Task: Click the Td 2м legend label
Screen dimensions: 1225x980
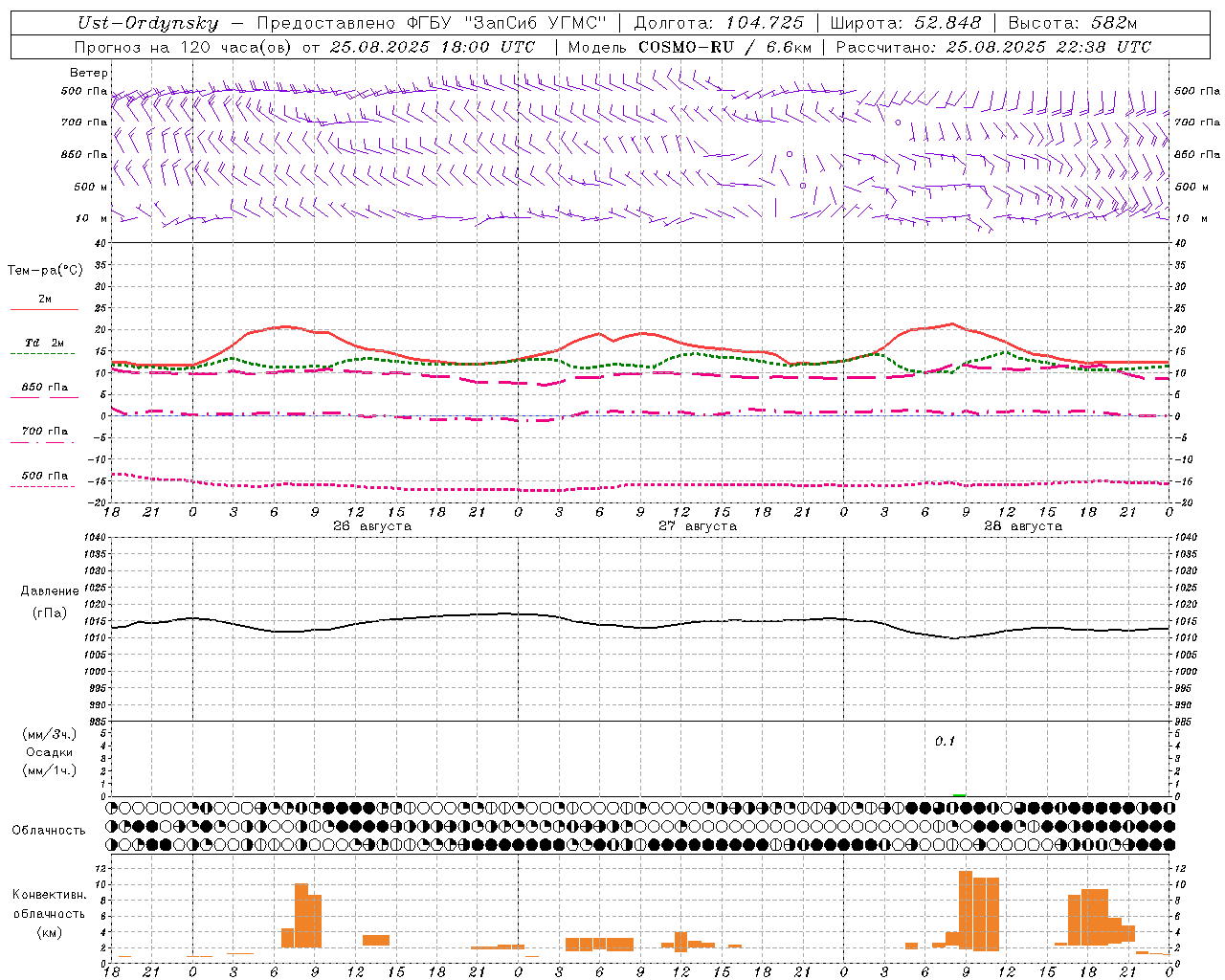Action: pos(44,343)
